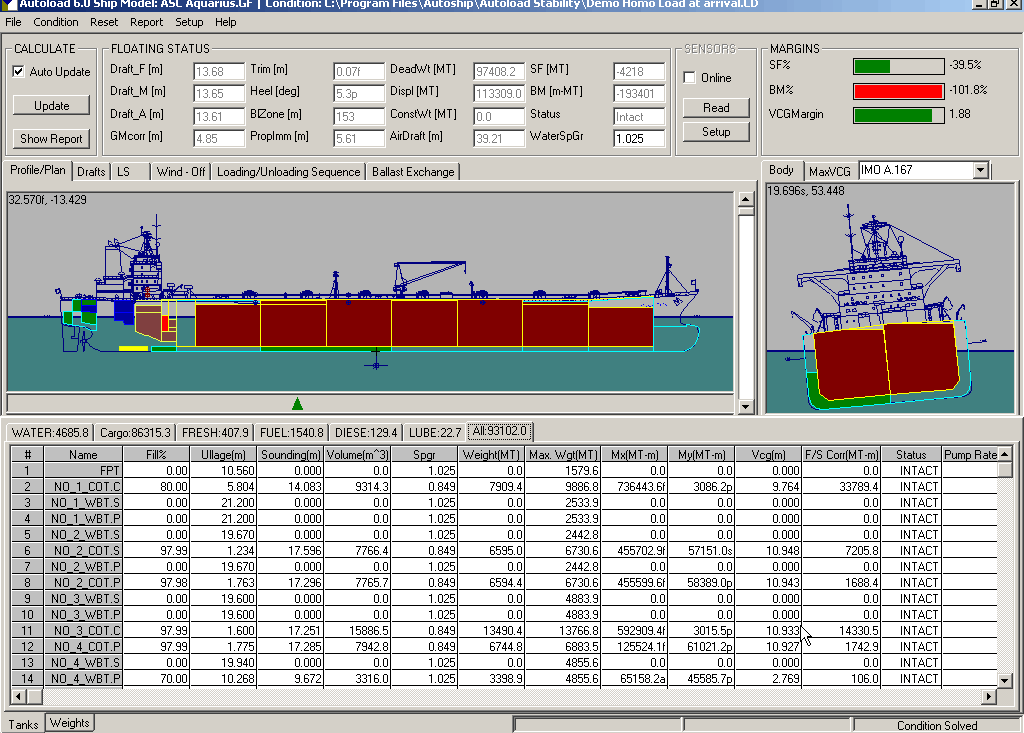Toggle the Auto Update checkbox

[x=17, y=70]
